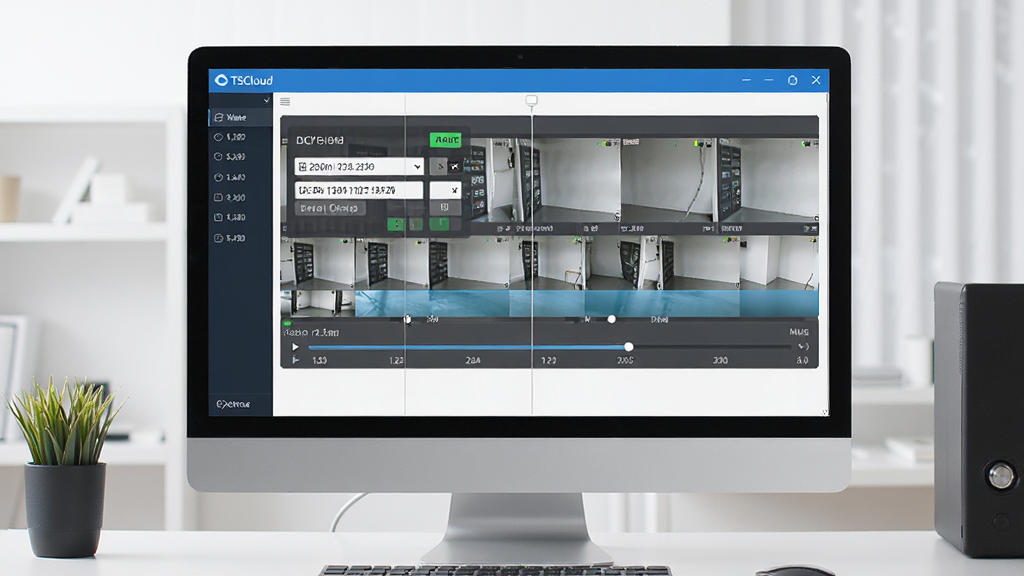This screenshot has width=1024, height=576.
Task: Click the entry at the sidebar's bottom
Action: click(x=232, y=404)
